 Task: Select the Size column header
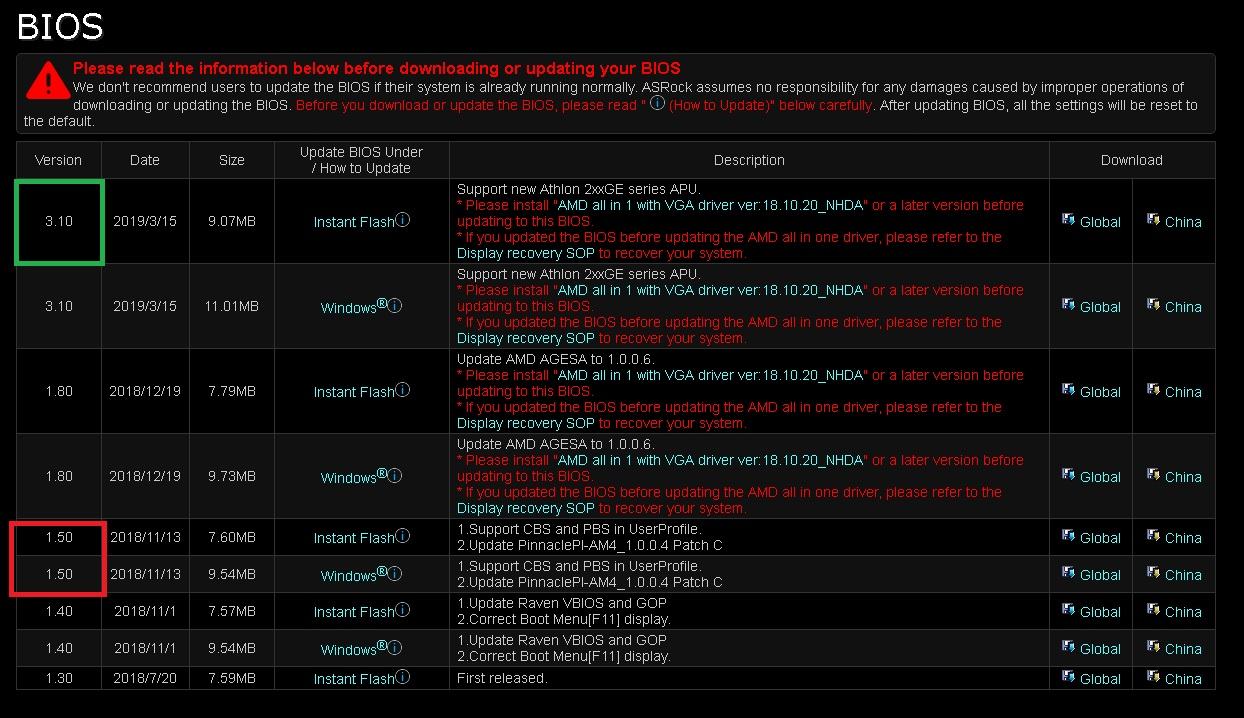231,160
